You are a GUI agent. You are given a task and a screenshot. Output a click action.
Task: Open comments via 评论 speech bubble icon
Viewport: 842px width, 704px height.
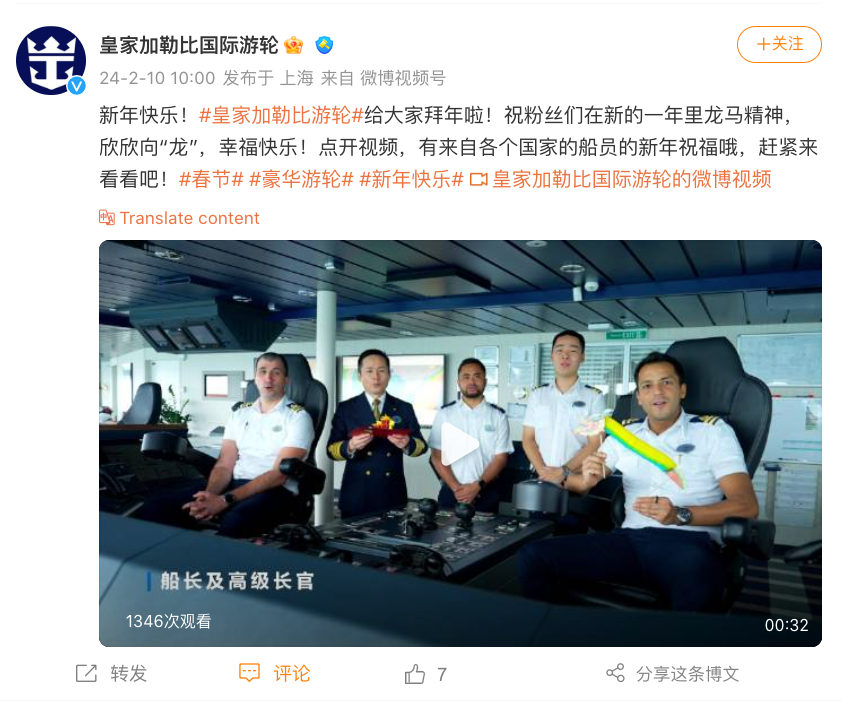pos(249,673)
